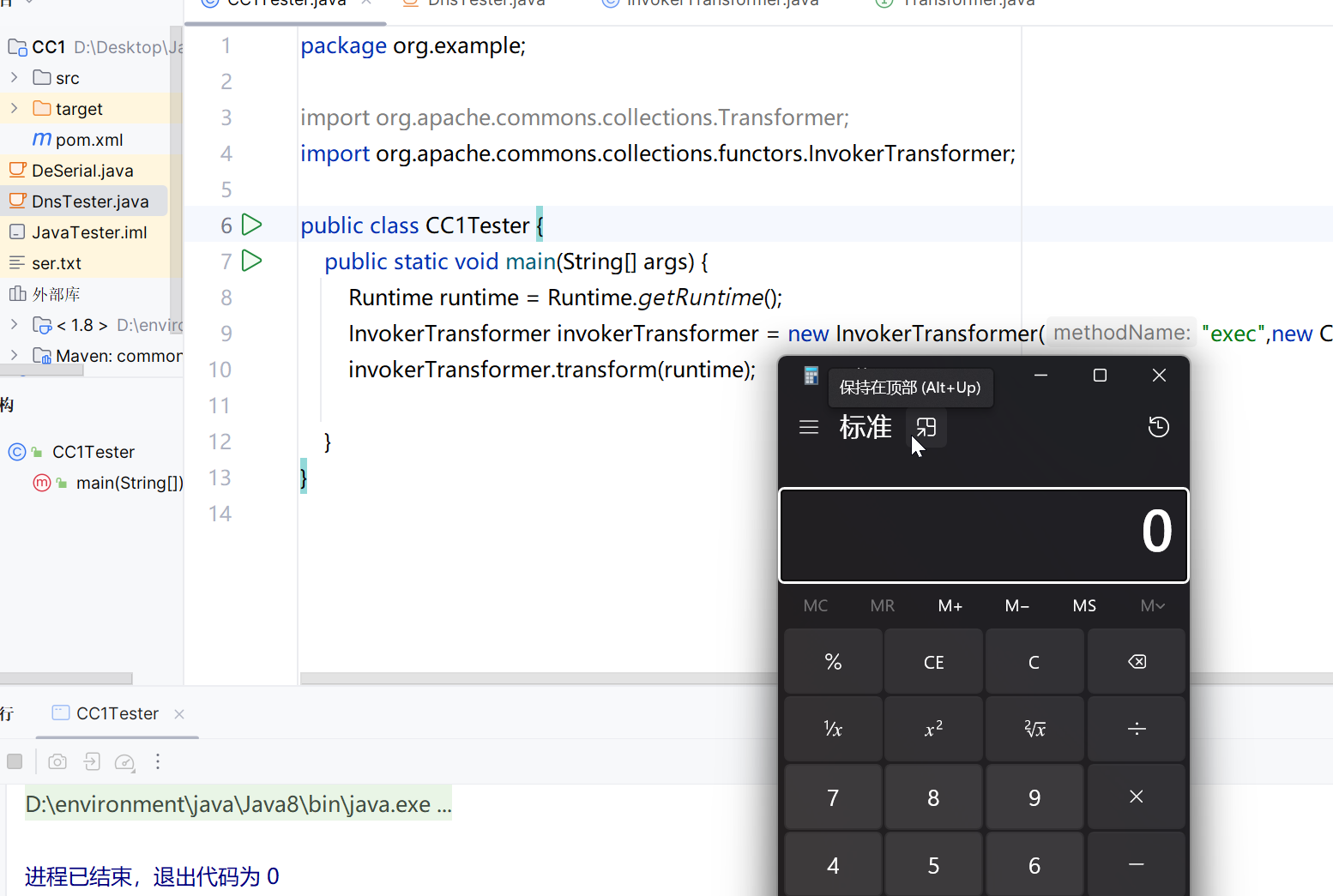Open the calculator navigation hamburger menu
This screenshot has width=1333, height=896.
808,427
